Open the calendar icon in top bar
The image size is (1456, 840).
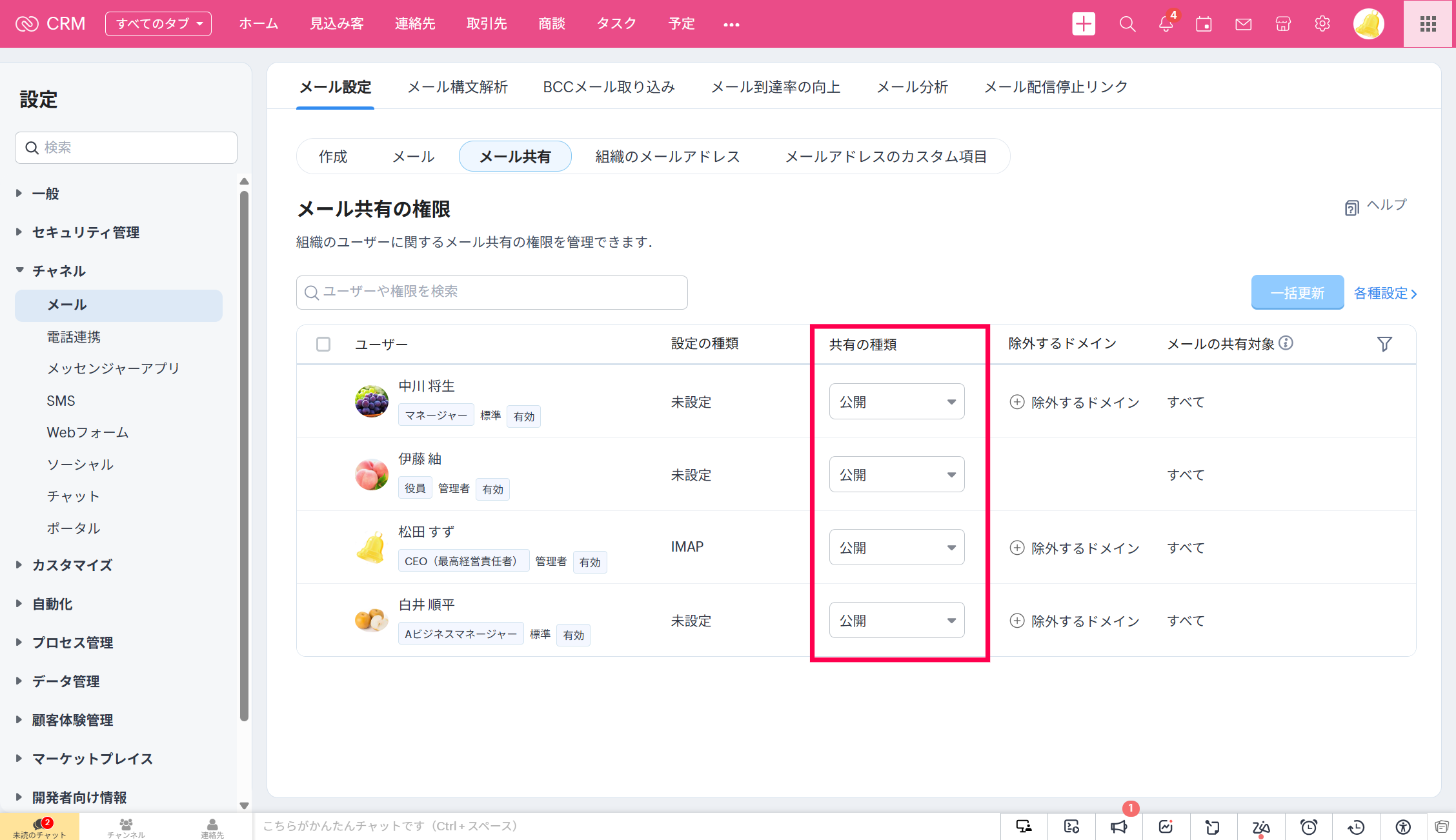tap(1204, 24)
